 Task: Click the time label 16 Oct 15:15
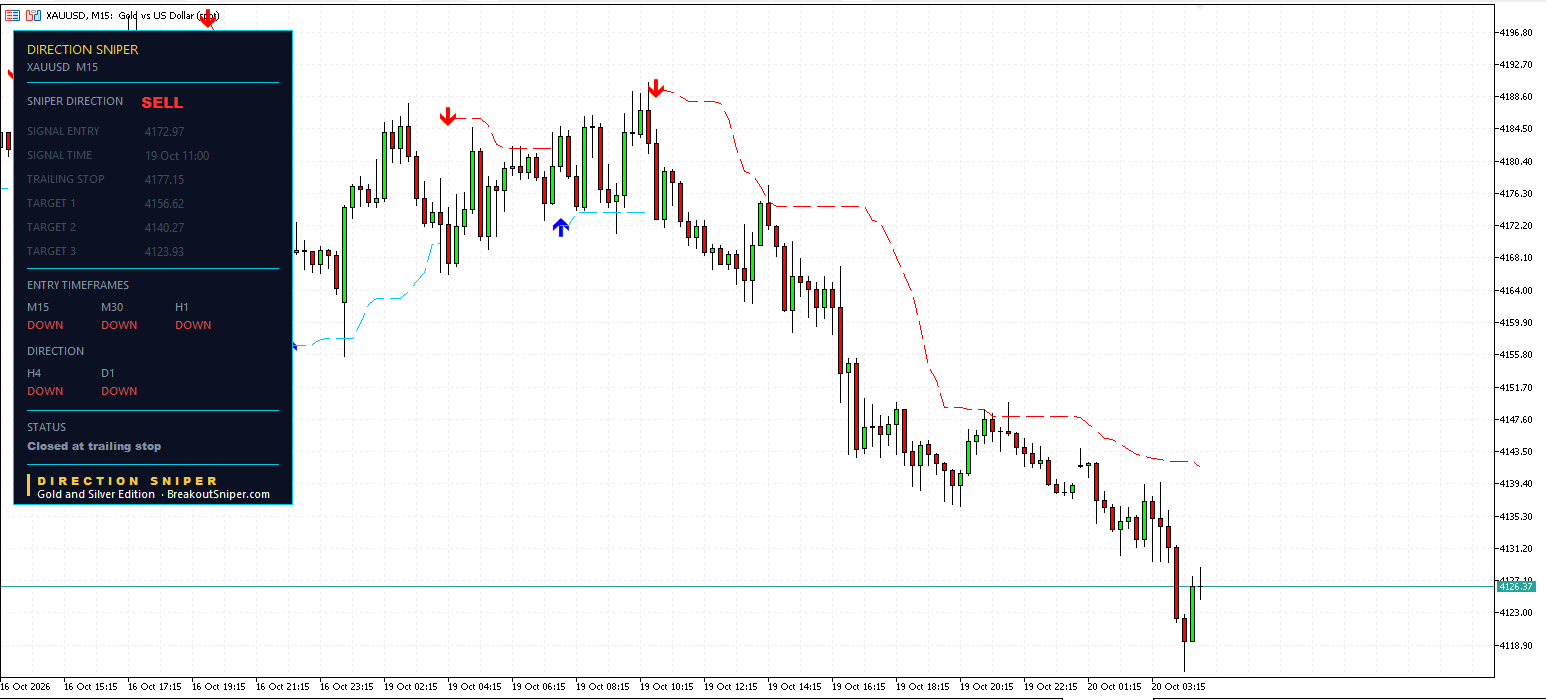tap(91, 687)
